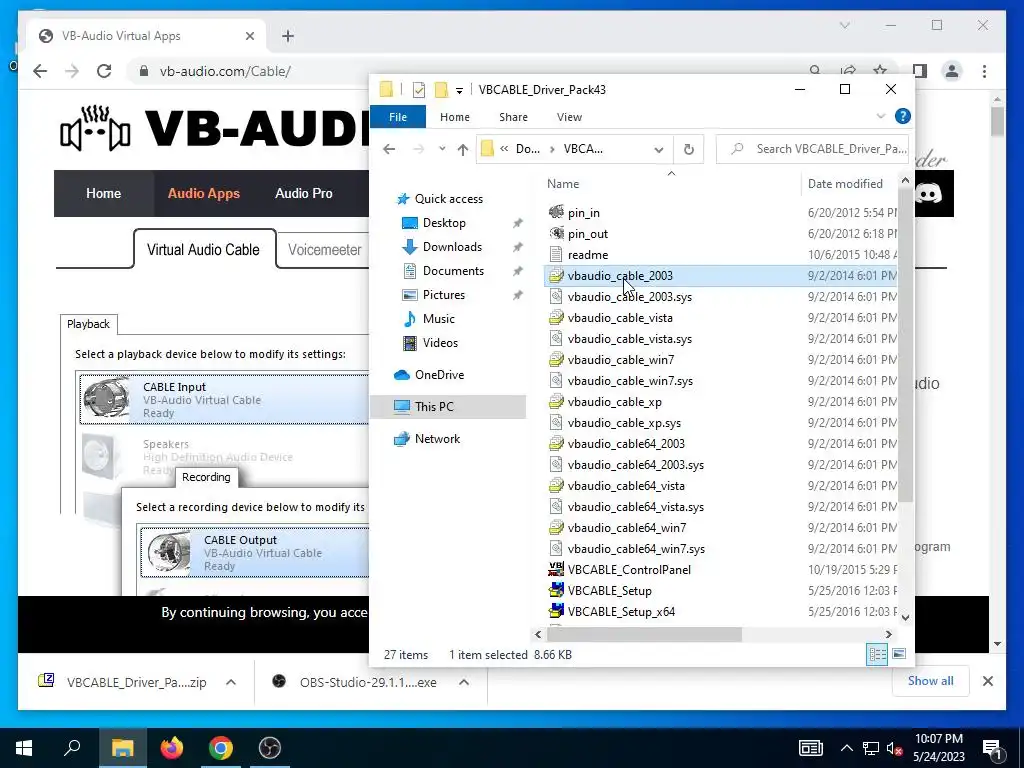Click the New folder quick access icon
The height and width of the screenshot is (768, 1024).
[441, 89]
